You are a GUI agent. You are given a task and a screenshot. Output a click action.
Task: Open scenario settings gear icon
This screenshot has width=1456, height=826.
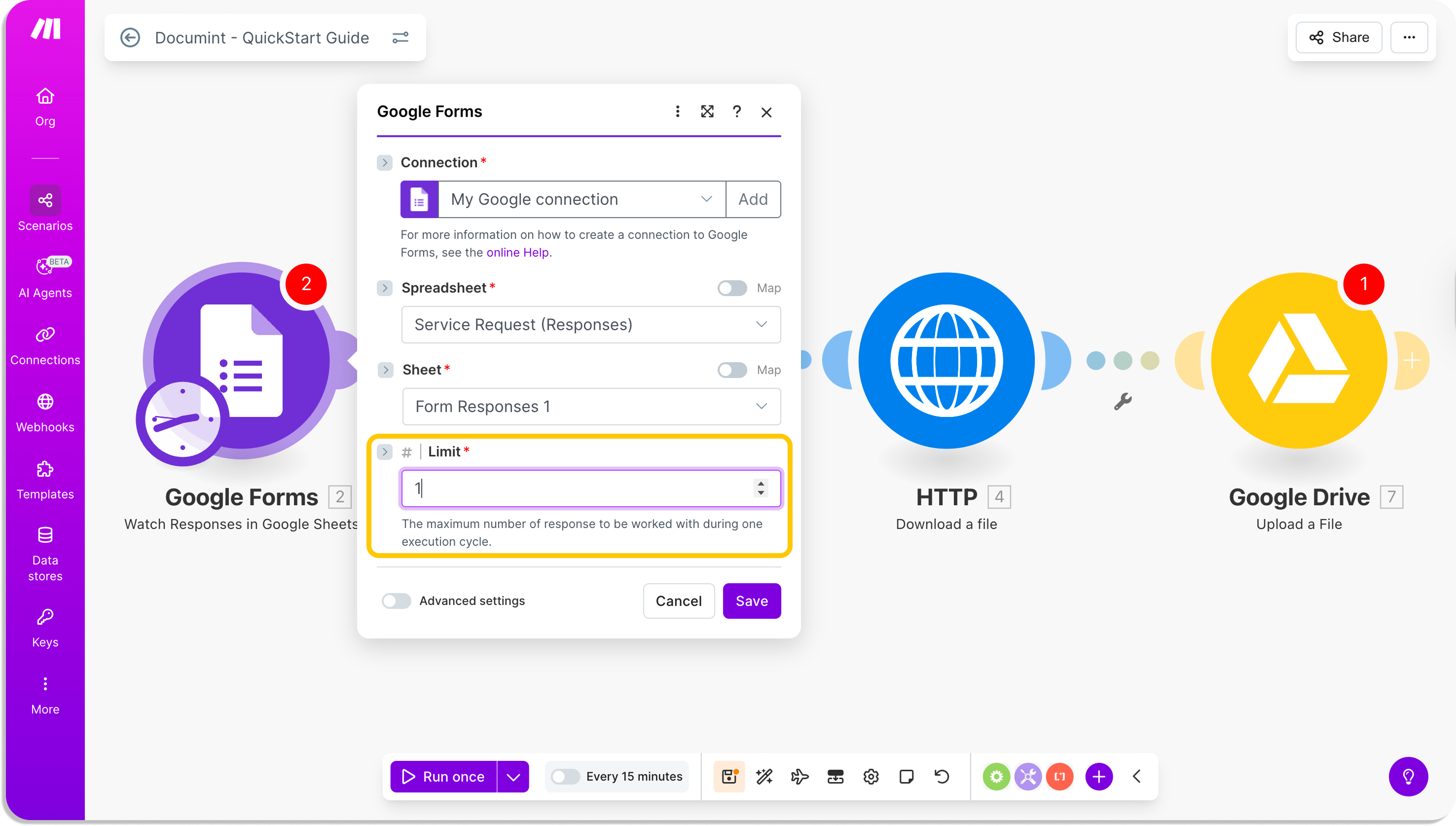pyautogui.click(x=871, y=777)
